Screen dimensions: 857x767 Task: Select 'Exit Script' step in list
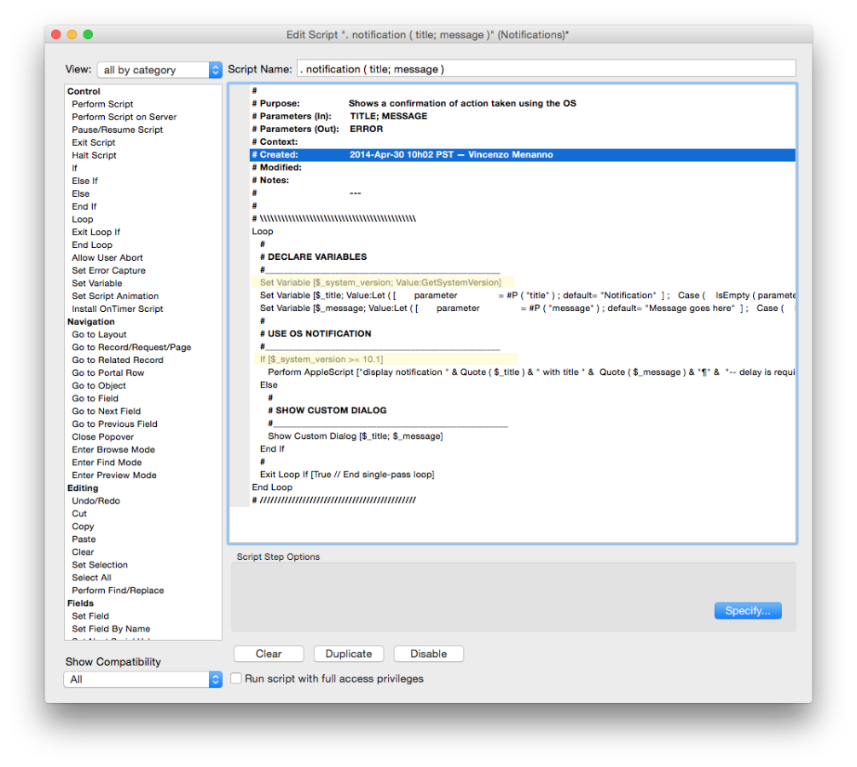[93, 143]
